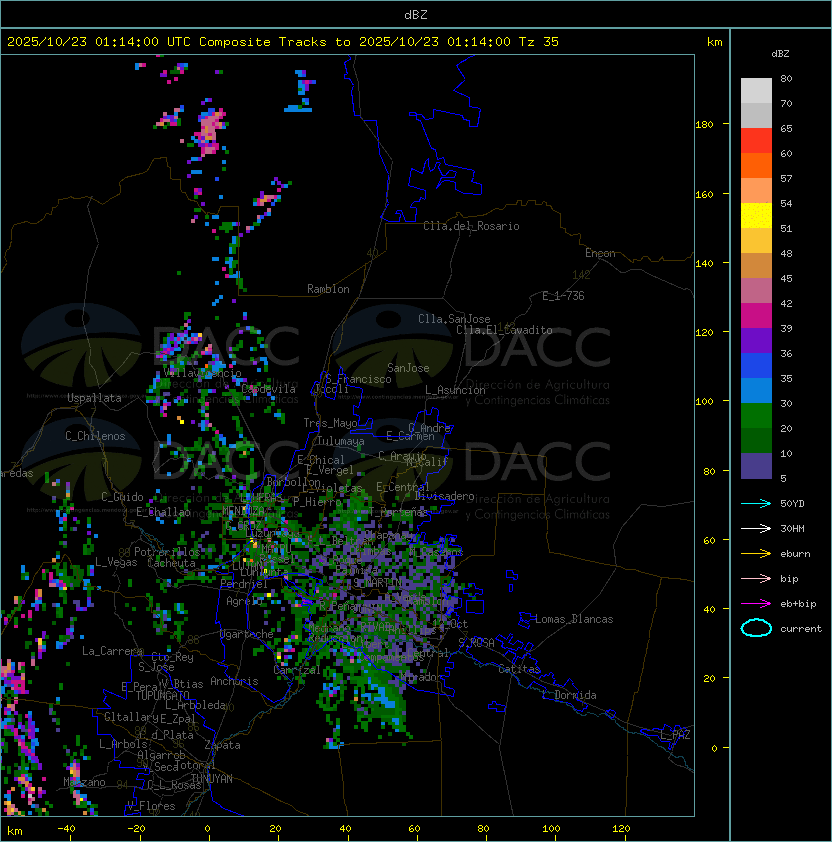The width and height of the screenshot is (832, 842).
Task: Click the Tres_Mayo map label
Action: click(330, 423)
